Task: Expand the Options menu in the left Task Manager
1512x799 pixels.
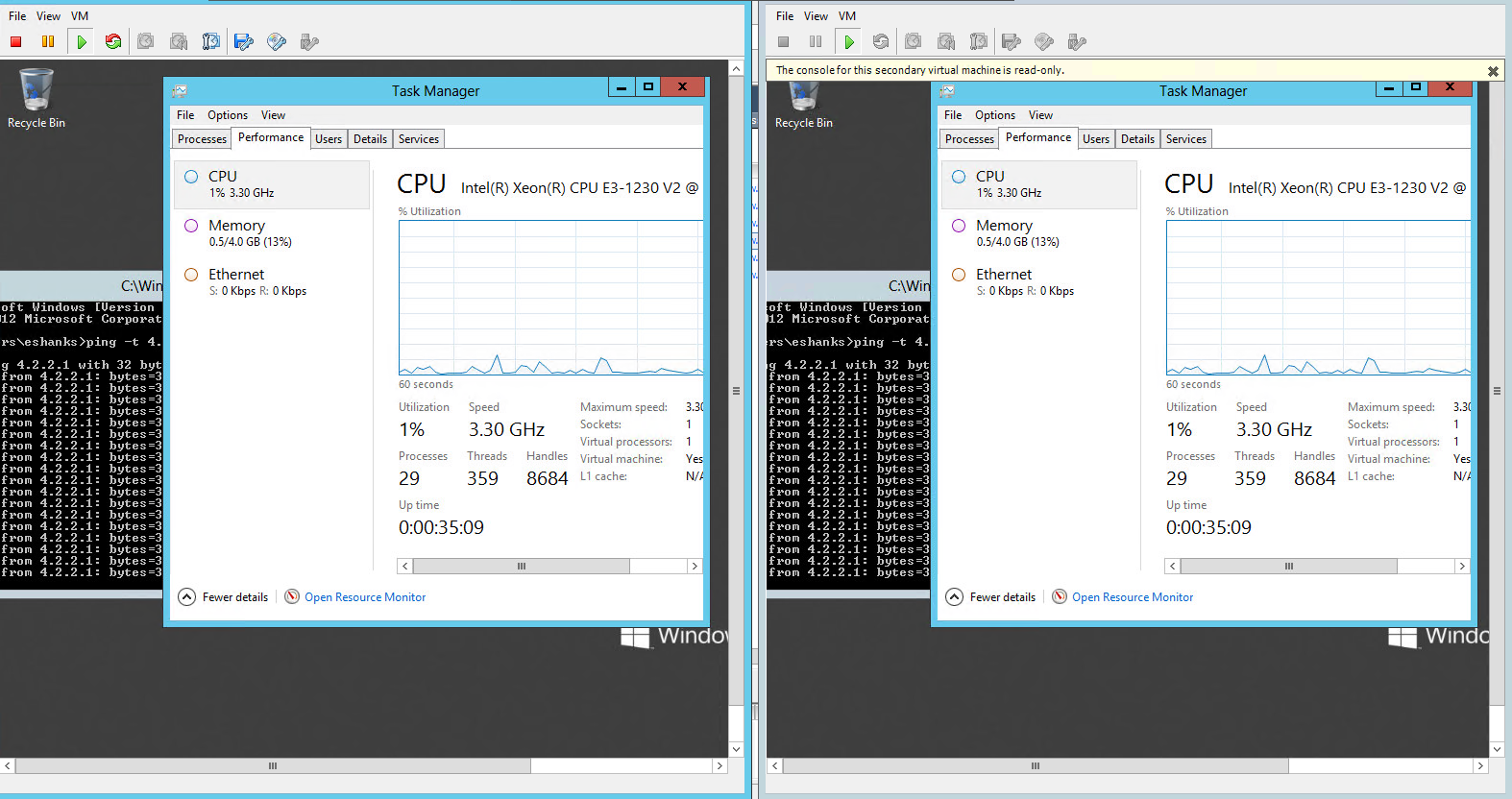Action: click(228, 115)
